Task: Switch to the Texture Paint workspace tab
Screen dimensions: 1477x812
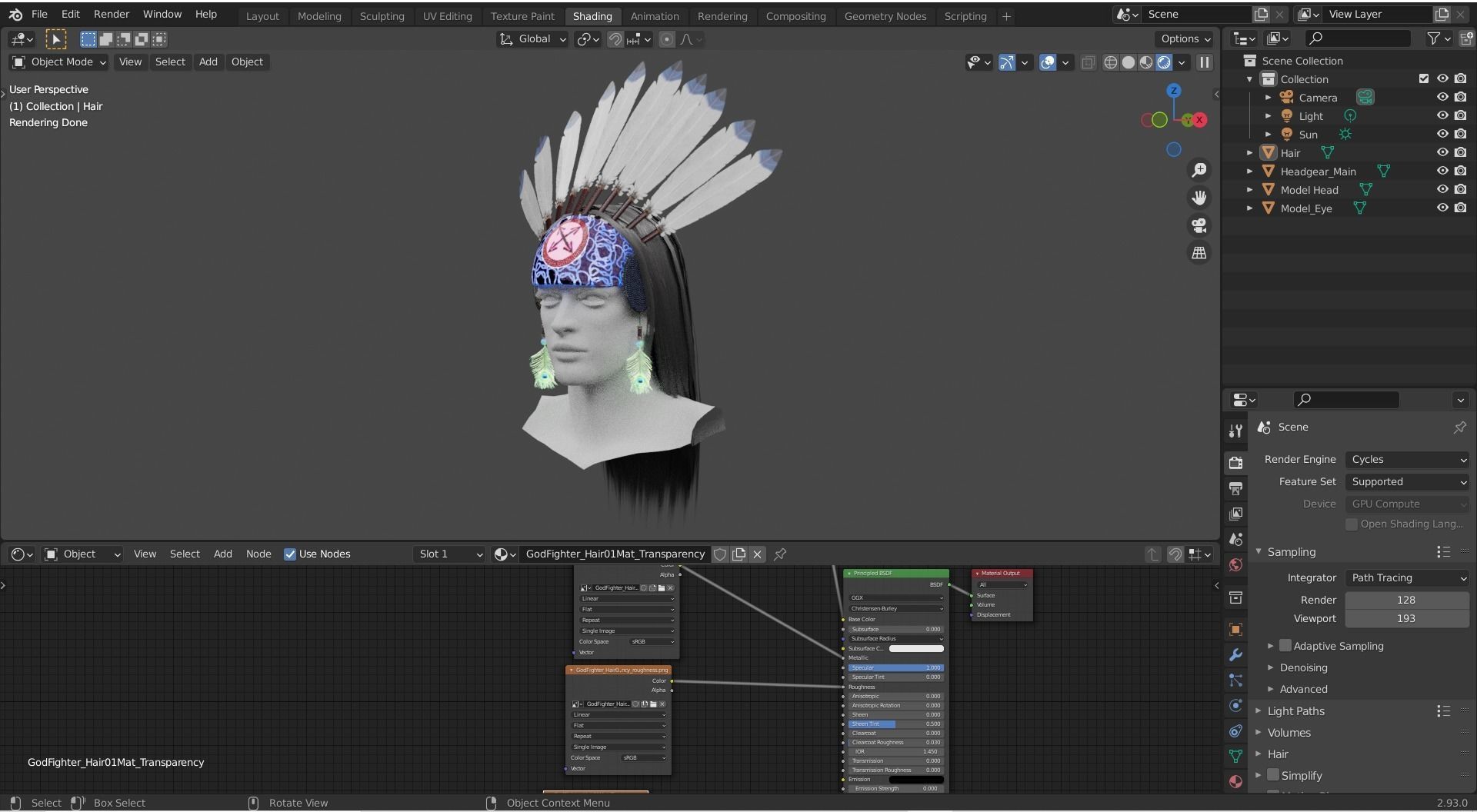Action: click(522, 16)
